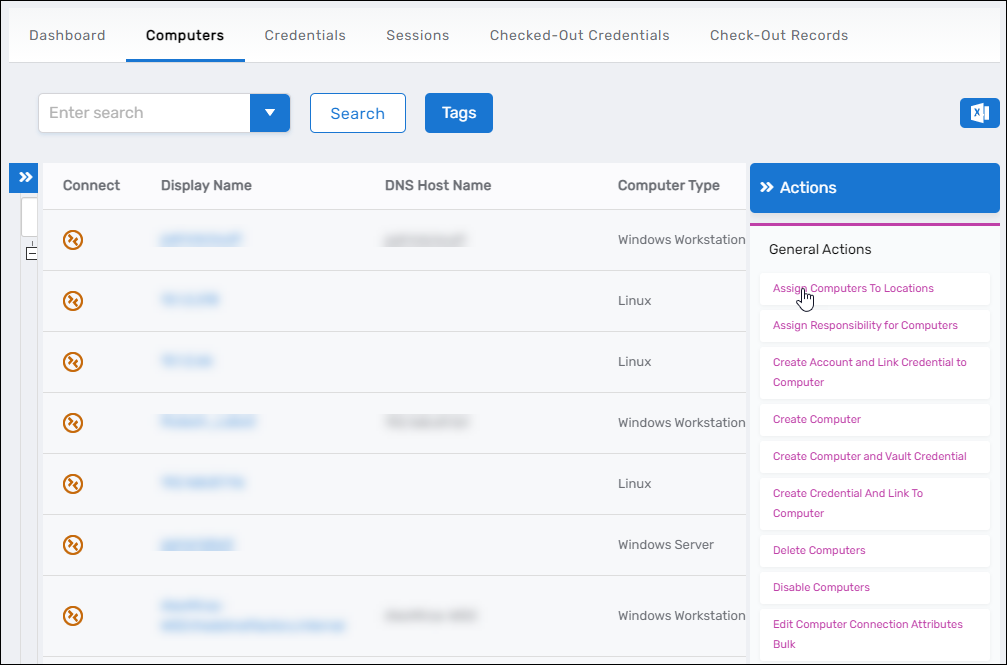Connect to the last Windows Workstation in the list
The image size is (1007, 665).
(x=72, y=616)
